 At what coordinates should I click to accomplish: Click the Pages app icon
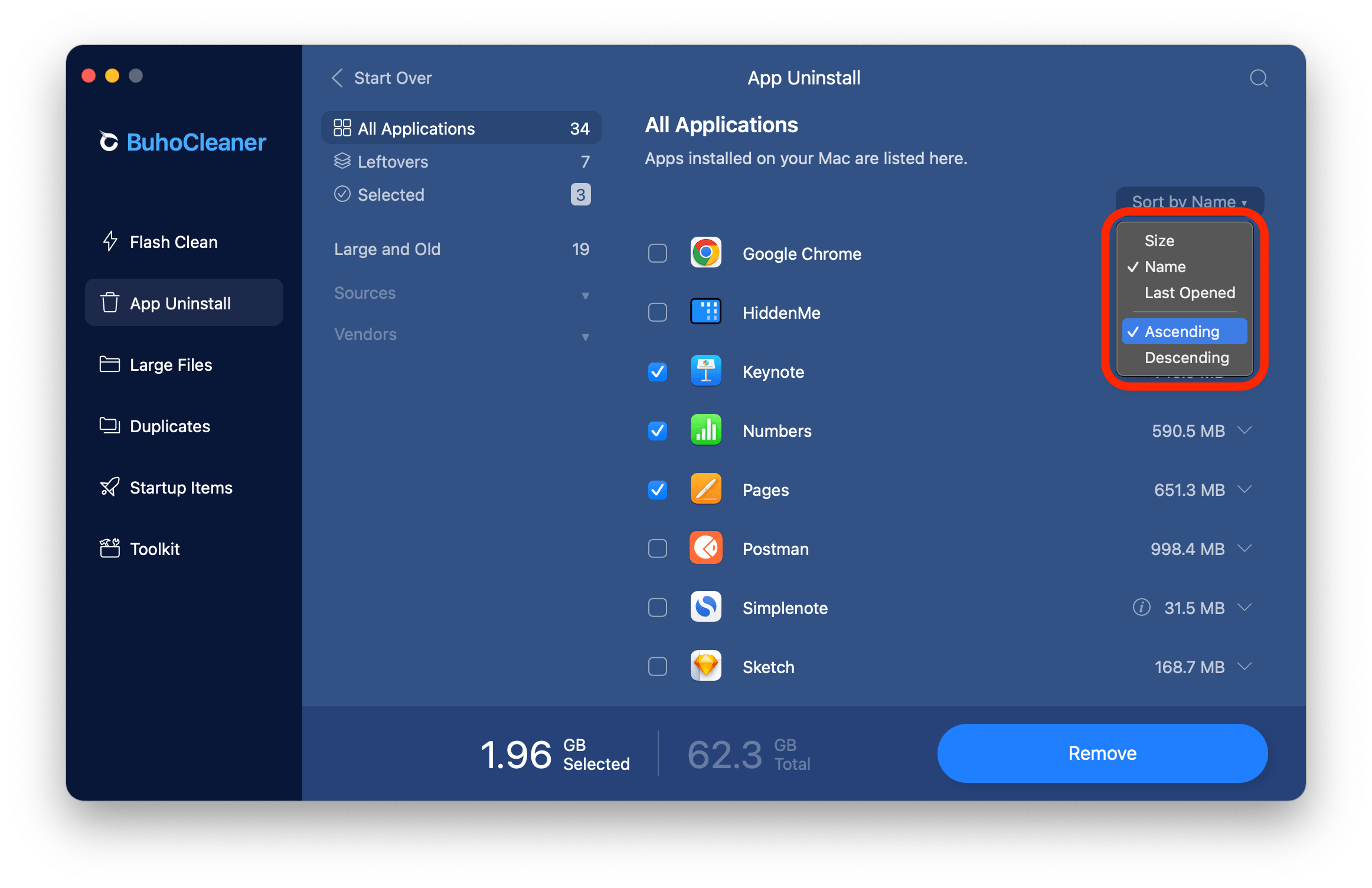(x=706, y=489)
